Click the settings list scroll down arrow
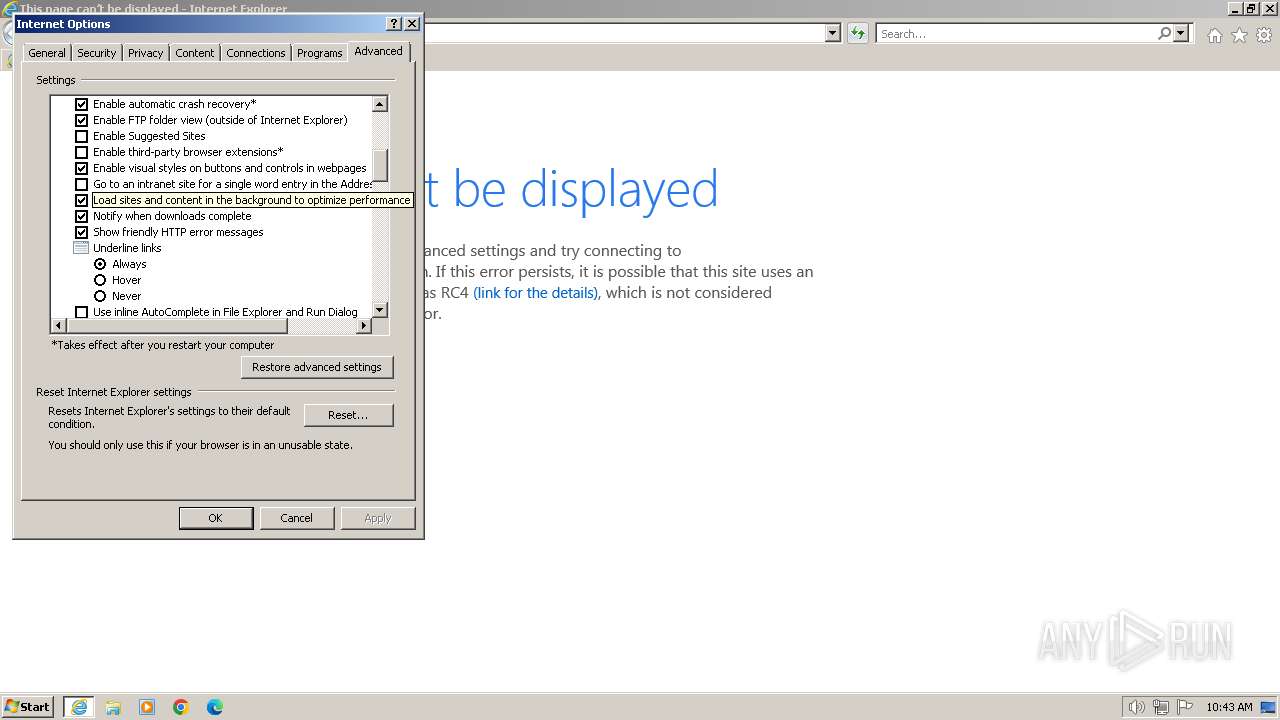1280x720 pixels. [380, 310]
